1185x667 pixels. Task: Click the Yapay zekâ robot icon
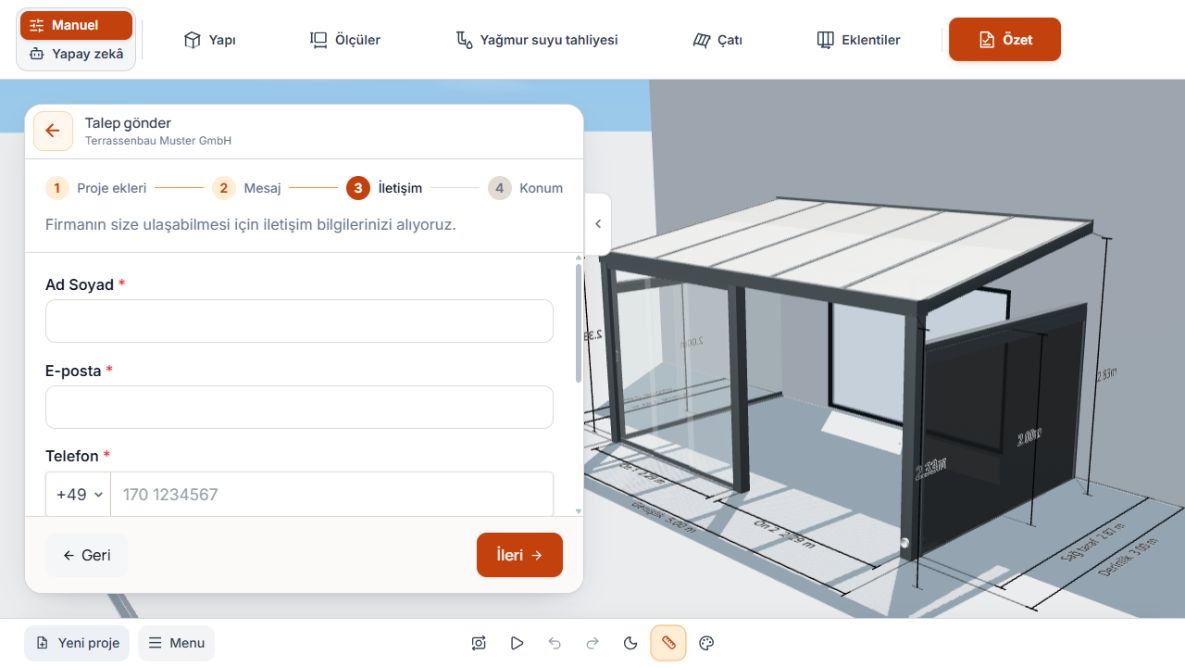[x=36, y=54]
